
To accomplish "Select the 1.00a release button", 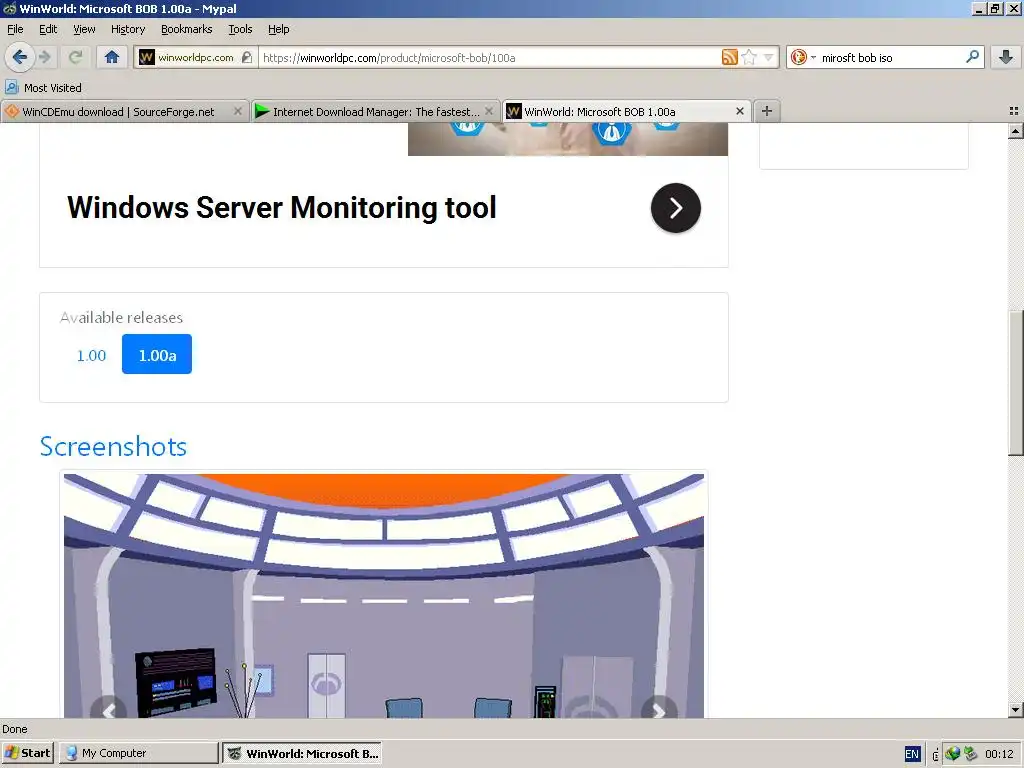I will (x=157, y=355).
